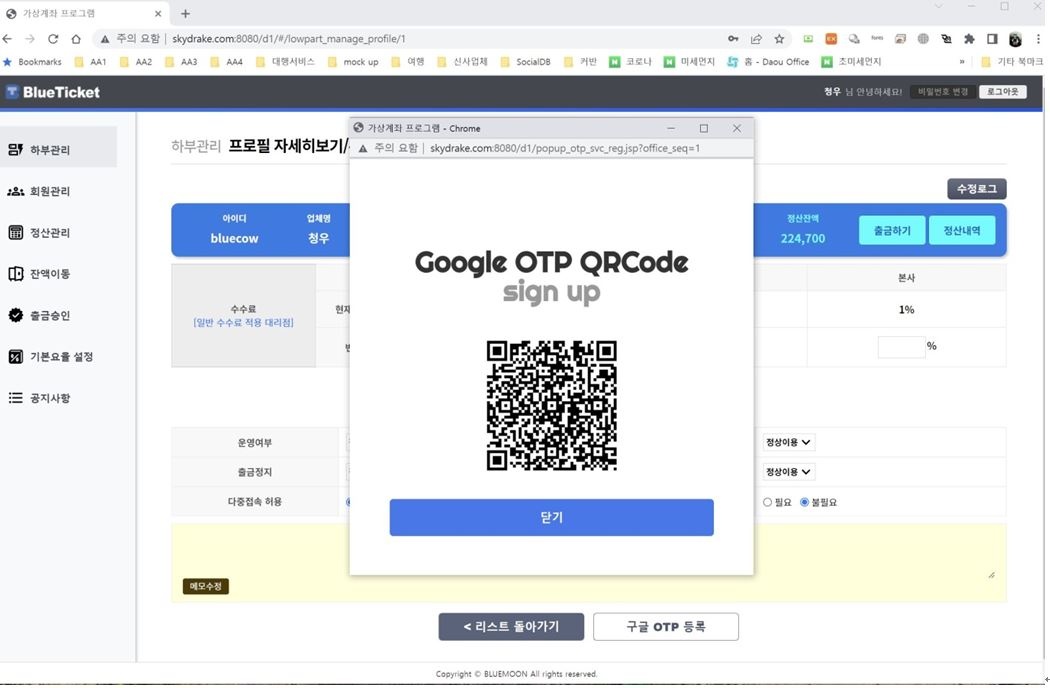Go back with 리스트 돌아가기 button
This screenshot has width=1050, height=688.
[511, 626]
